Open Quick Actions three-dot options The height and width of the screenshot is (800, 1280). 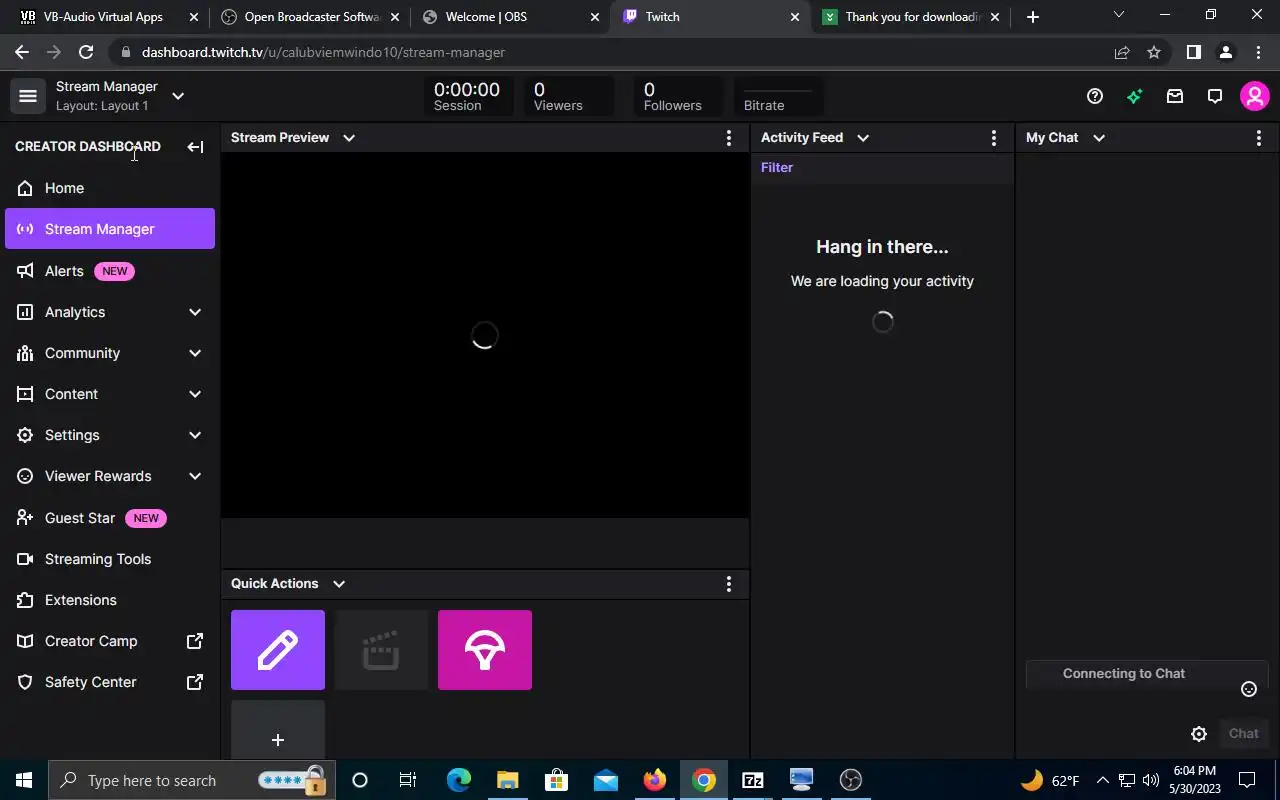(x=729, y=584)
